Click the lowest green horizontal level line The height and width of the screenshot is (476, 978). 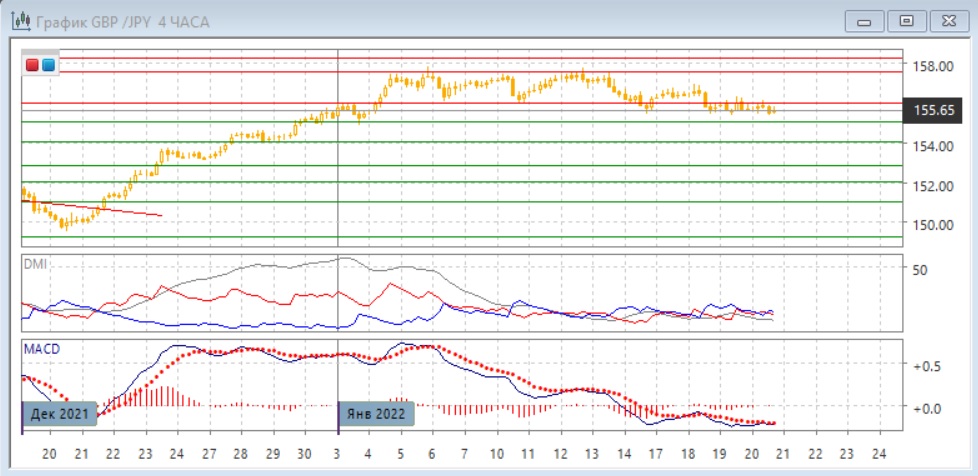(x=460, y=237)
